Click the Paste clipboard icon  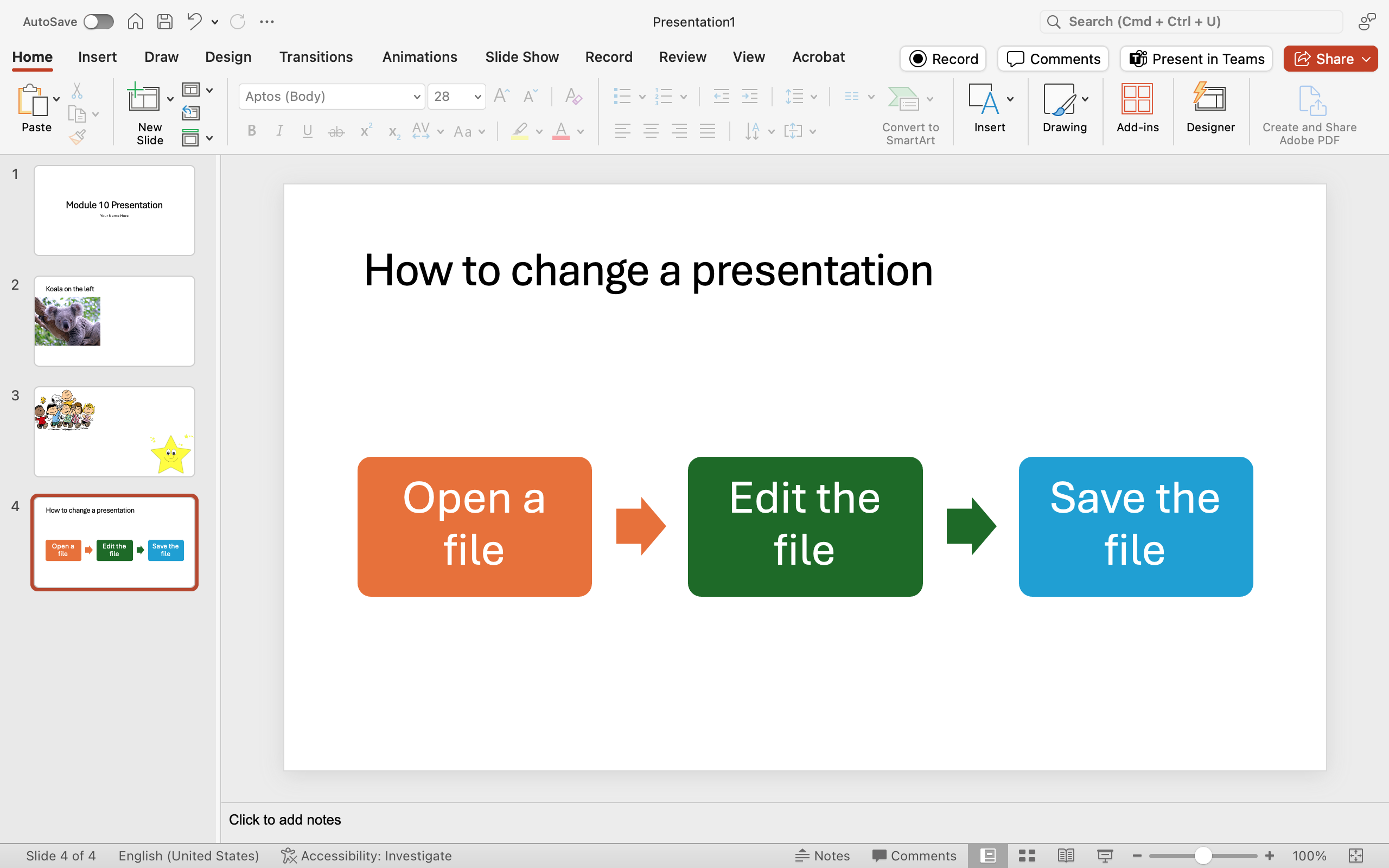point(32,100)
